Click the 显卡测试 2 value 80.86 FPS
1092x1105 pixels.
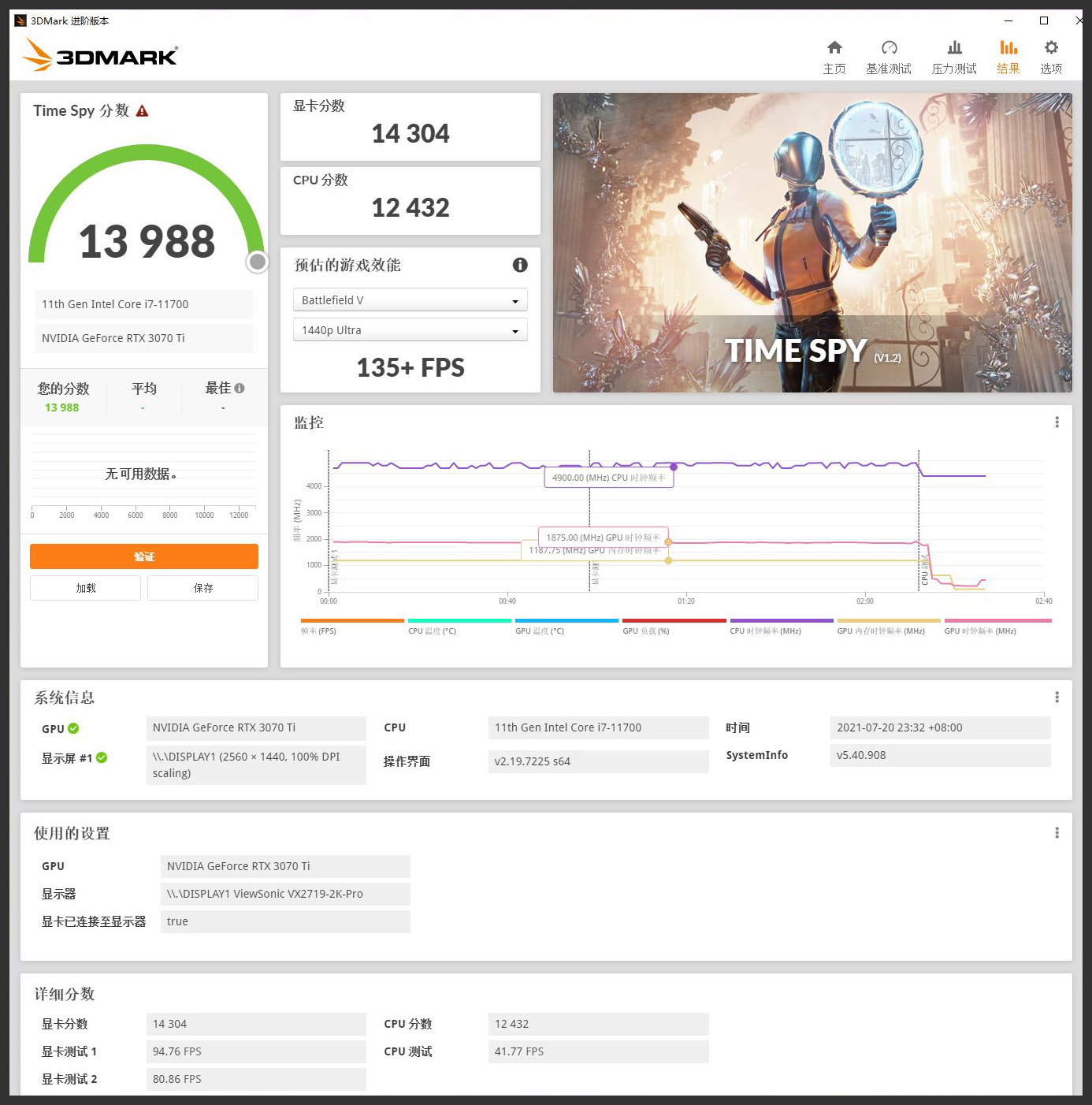[256, 1079]
